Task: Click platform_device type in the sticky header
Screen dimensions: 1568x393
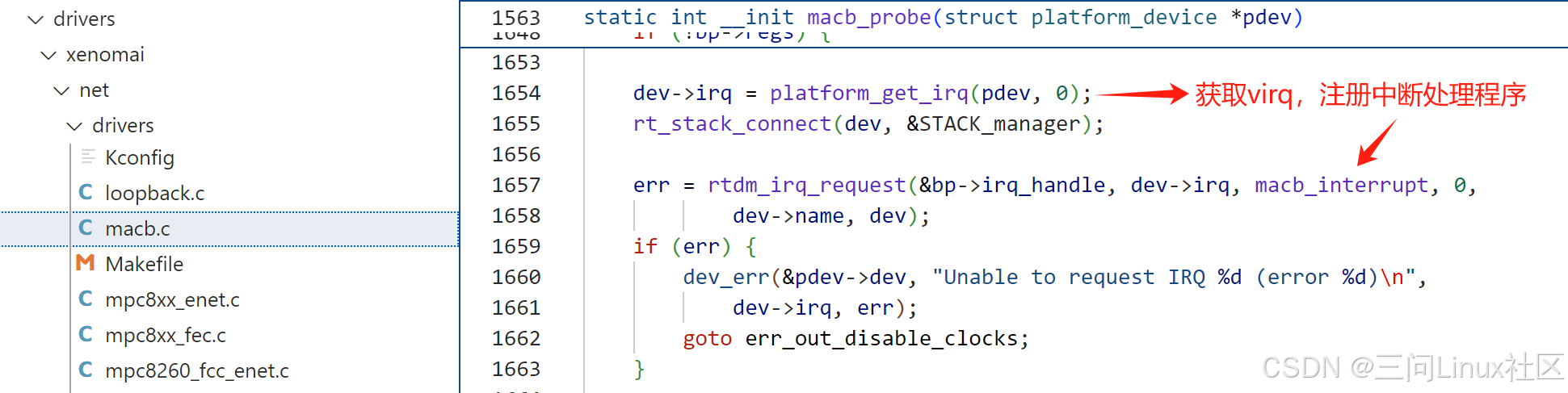Action: tap(1124, 18)
